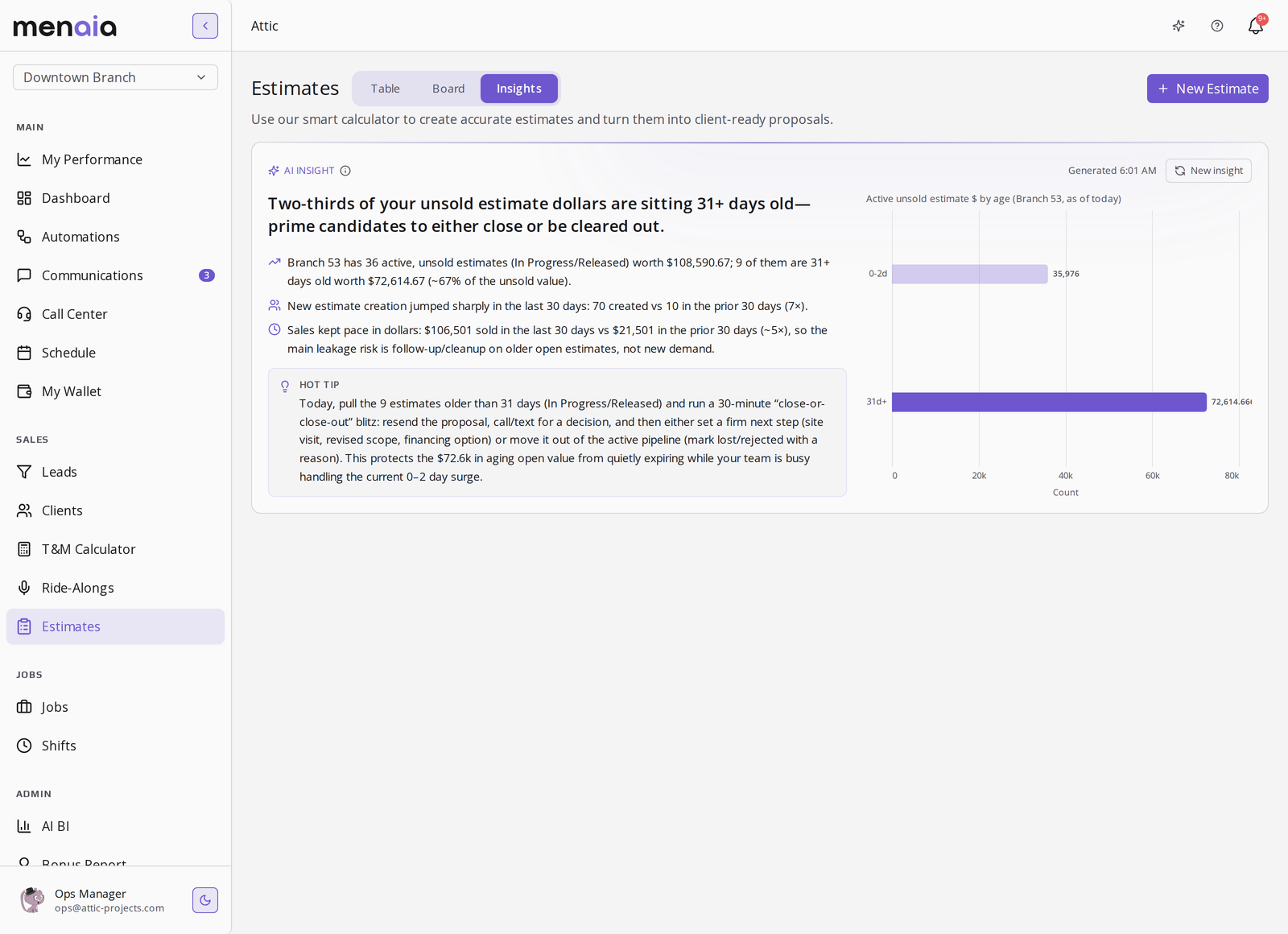
Task: Click the Shifts clock icon
Action: point(24,746)
